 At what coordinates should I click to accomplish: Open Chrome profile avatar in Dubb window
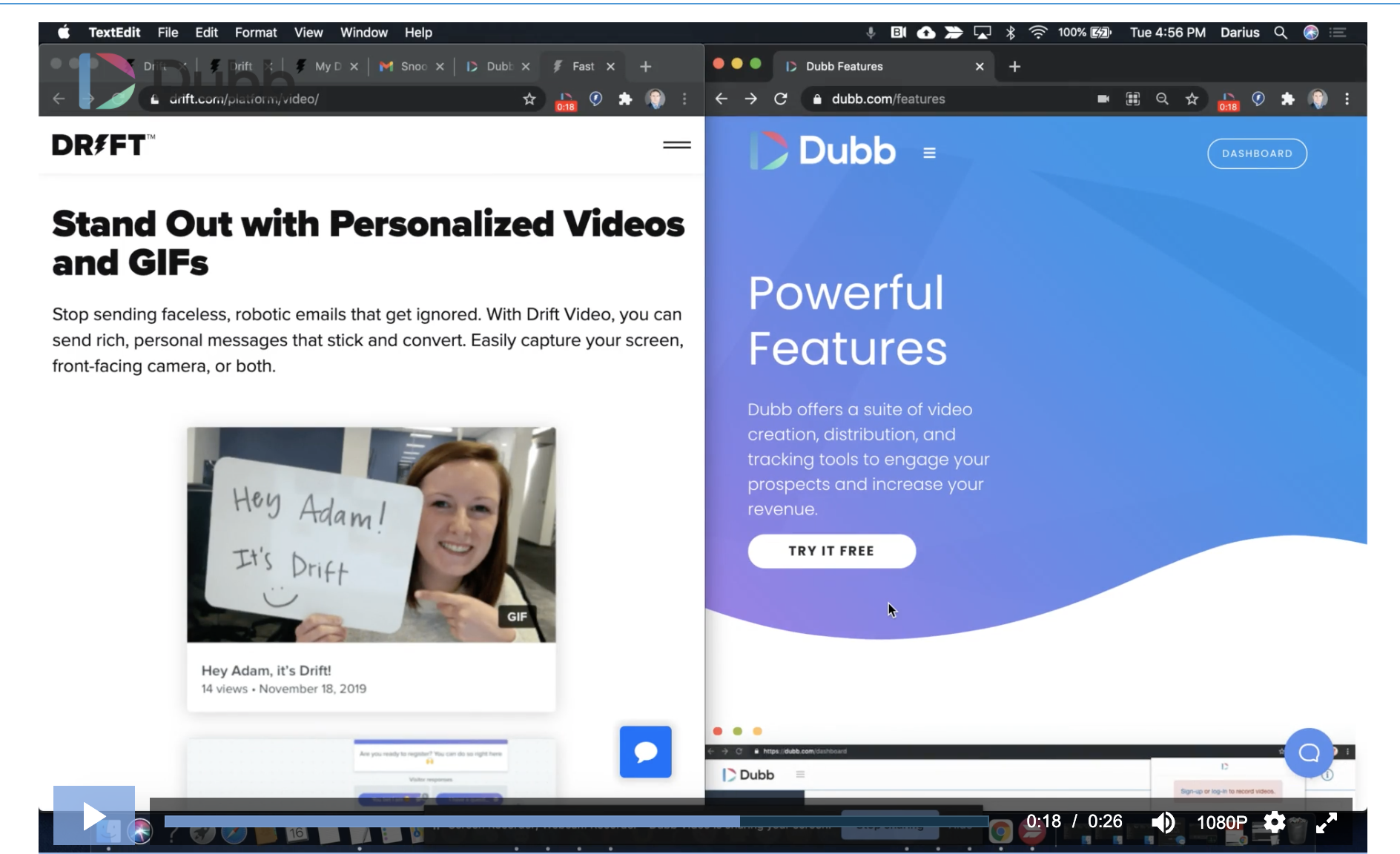tap(1318, 99)
